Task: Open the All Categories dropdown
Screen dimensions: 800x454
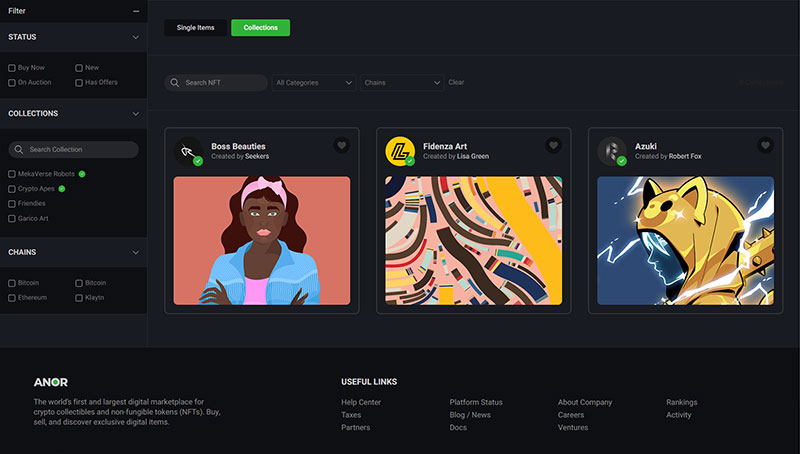Action: pyautogui.click(x=314, y=83)
